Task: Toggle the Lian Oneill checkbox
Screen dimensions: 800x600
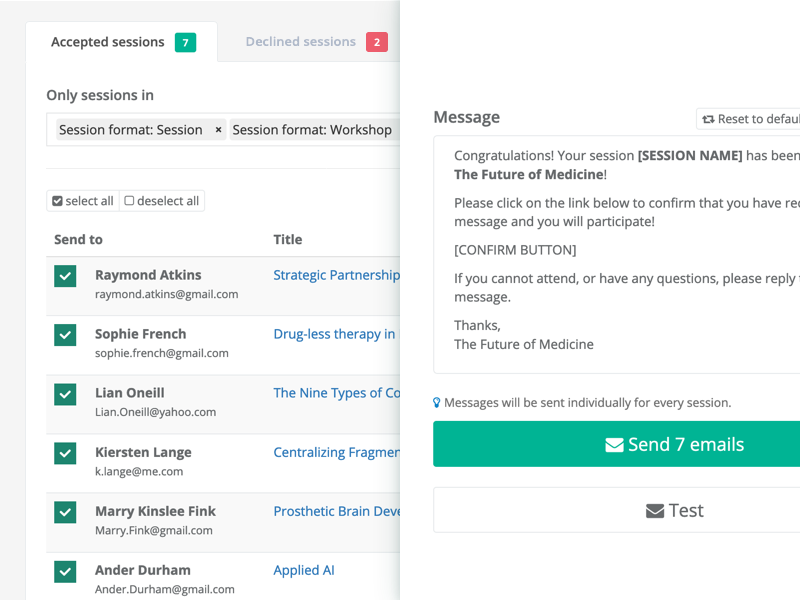Action: pyautogui.click(x=65, y=394)
